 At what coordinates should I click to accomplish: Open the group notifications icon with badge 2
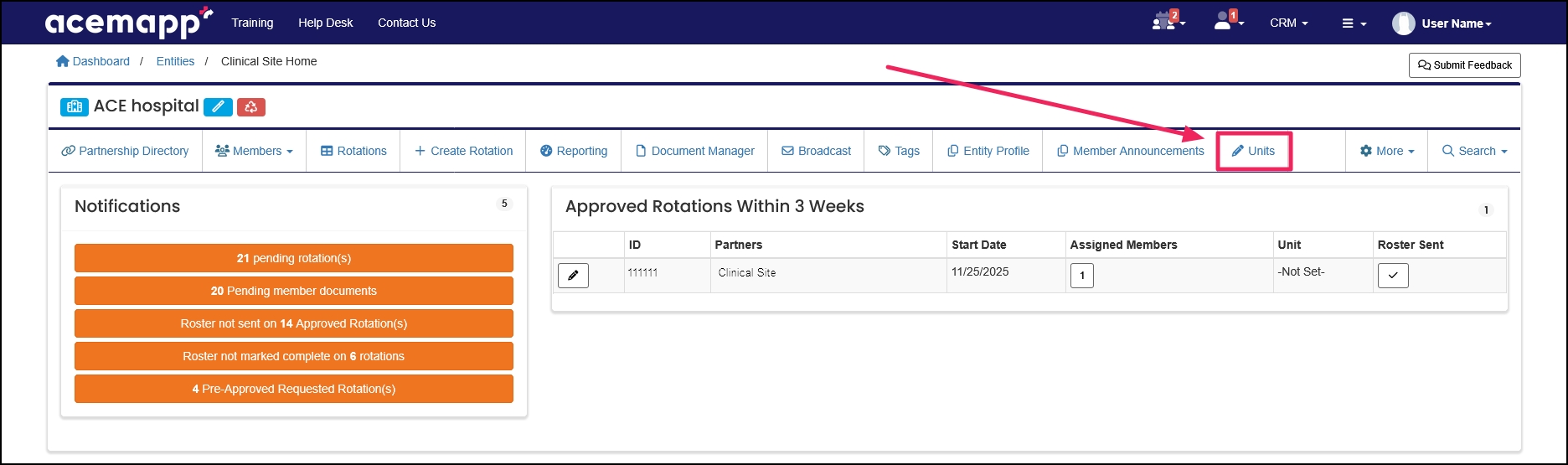click(1168, 22)
